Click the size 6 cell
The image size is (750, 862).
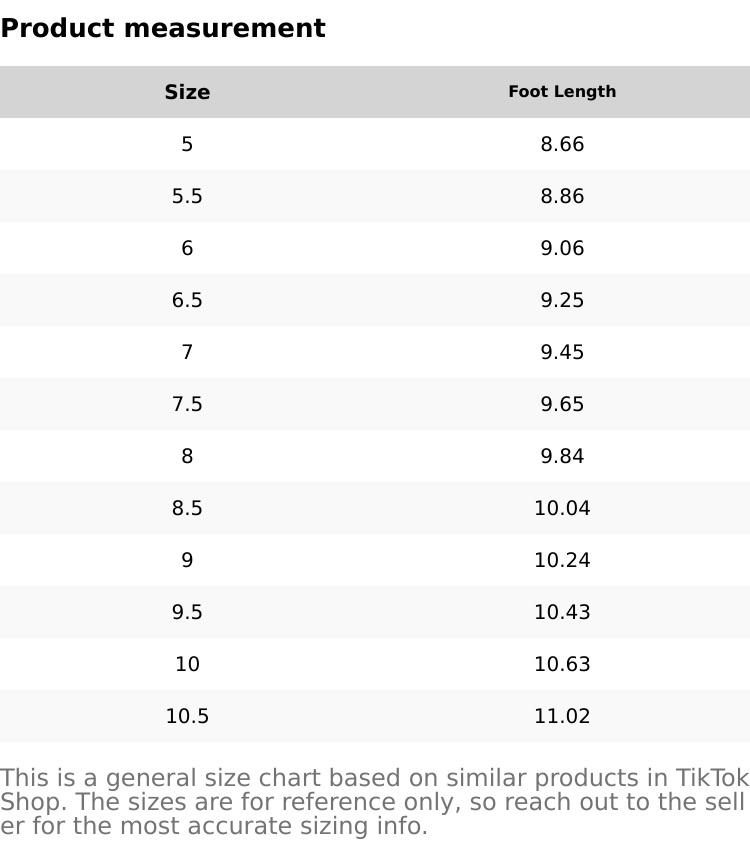point(187,248)
